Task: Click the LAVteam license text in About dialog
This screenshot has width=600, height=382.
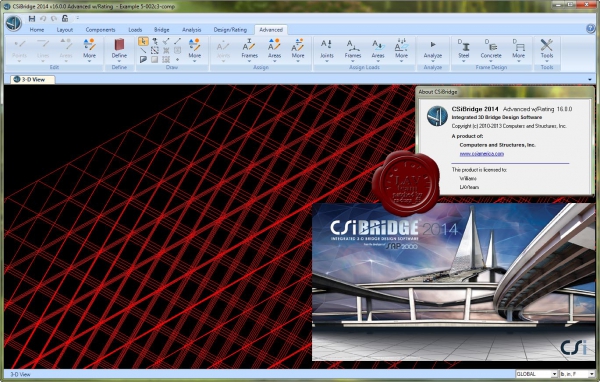Action: click(469, 187)
